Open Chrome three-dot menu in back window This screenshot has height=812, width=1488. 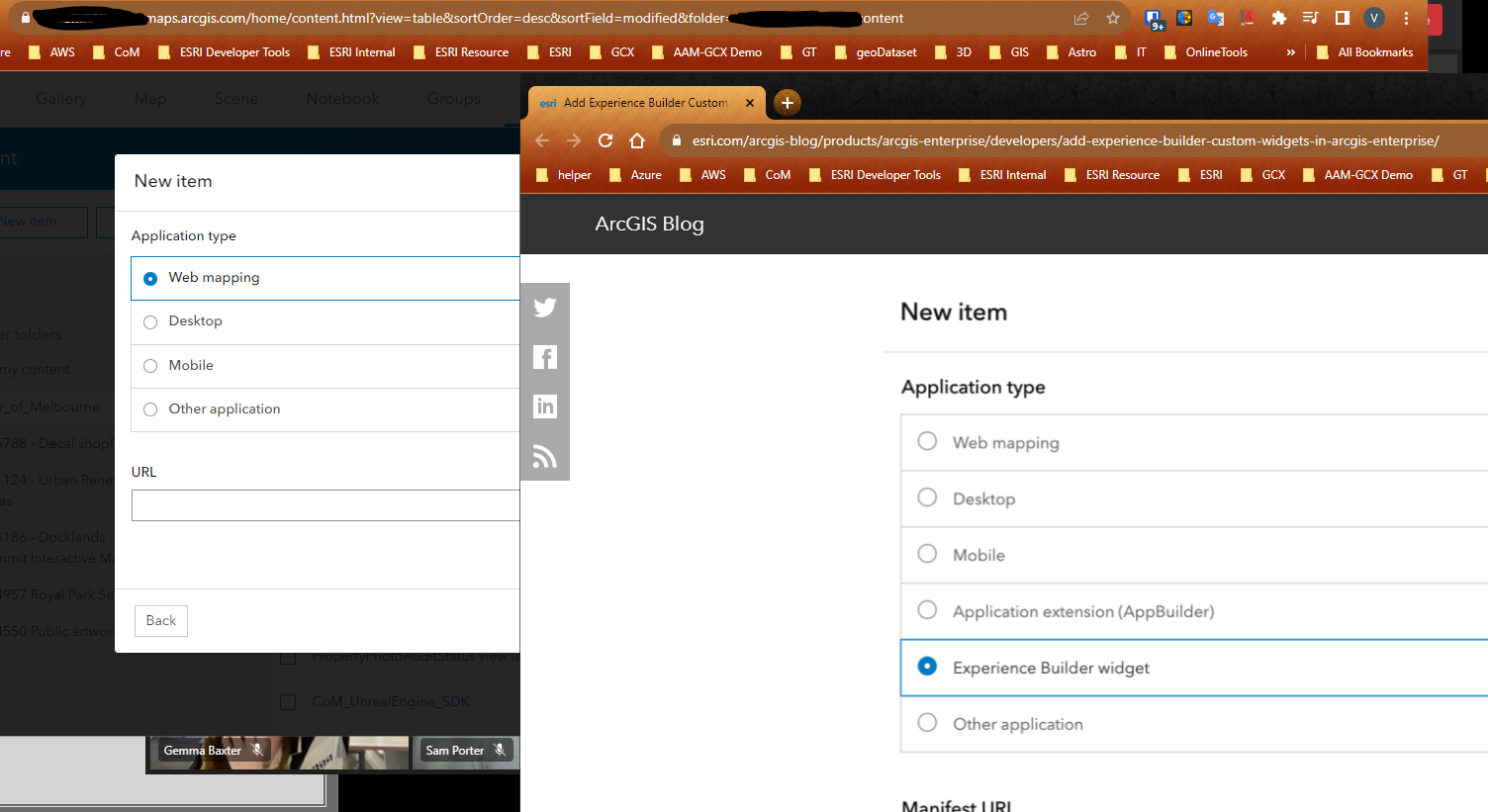(1406, 18)
